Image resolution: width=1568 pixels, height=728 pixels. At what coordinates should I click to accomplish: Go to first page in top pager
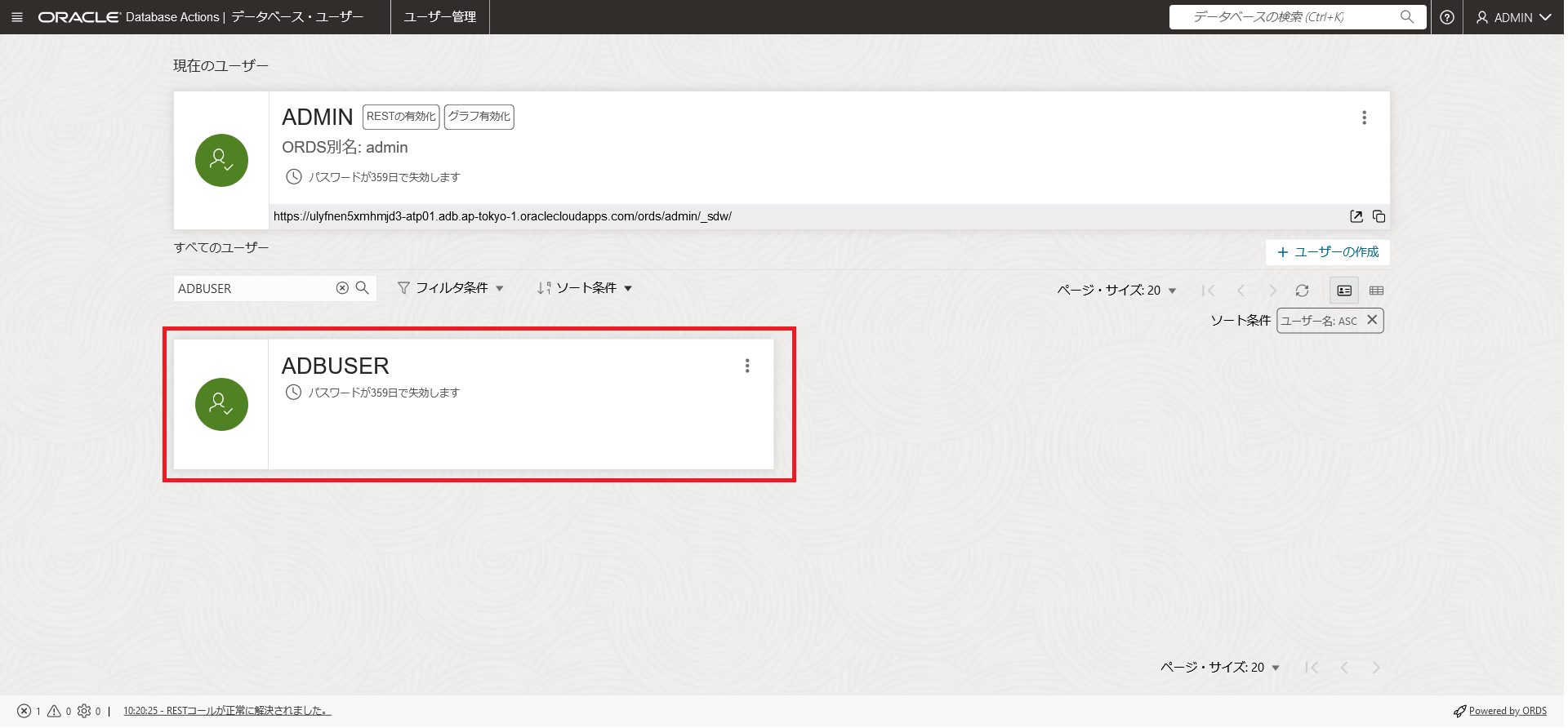pos(1209,291)
